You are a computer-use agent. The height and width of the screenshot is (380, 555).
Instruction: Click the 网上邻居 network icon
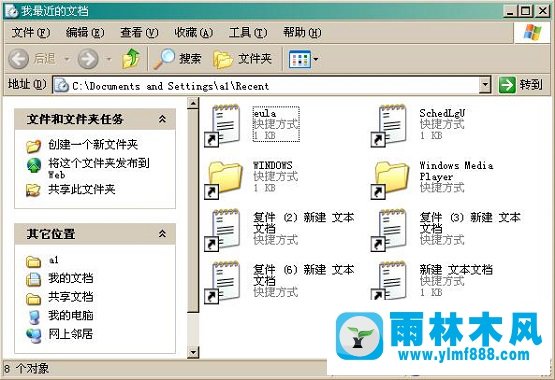(34, 335)
